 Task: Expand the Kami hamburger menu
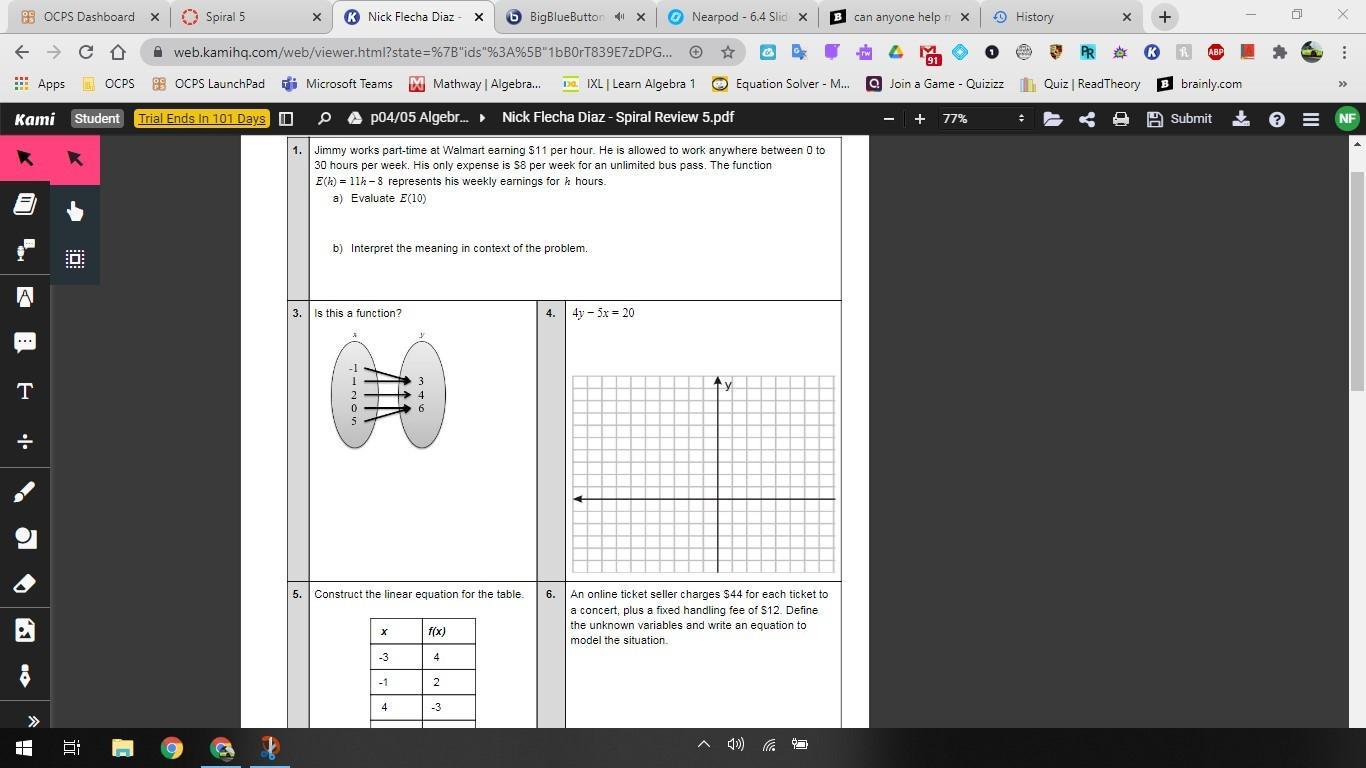(x=1311, y=119)
